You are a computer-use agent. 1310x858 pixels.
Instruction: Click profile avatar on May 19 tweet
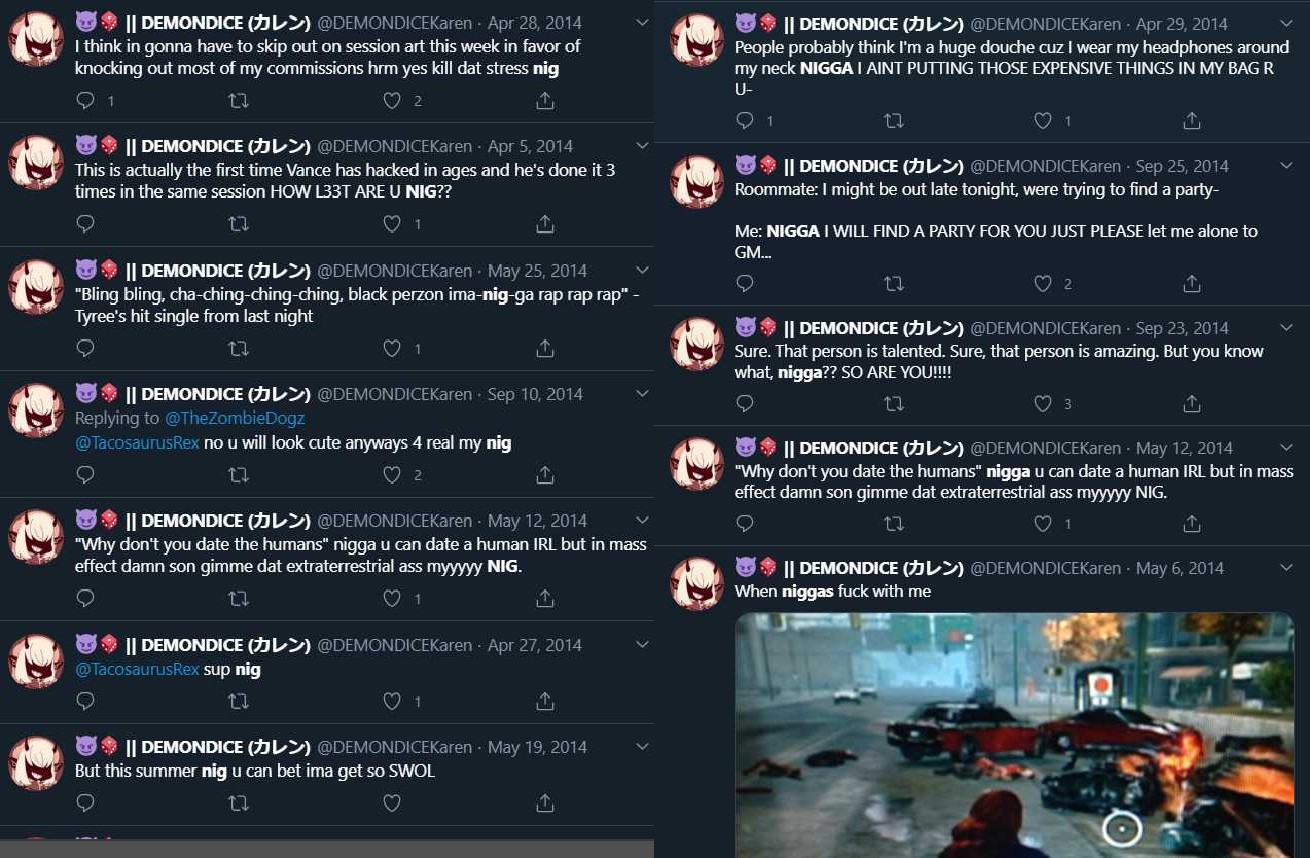(36, 763)
